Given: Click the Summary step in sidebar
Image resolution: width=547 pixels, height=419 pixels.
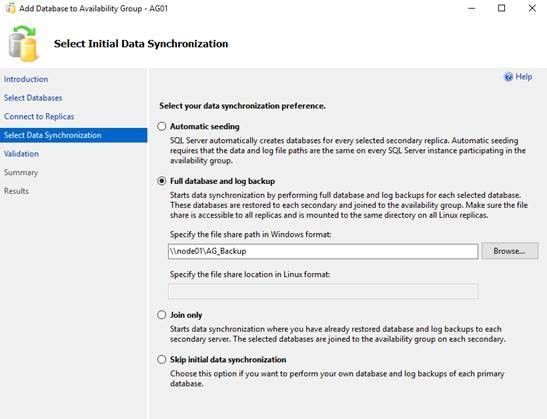Looking at the screenshot, I should [x=21, y=172].
